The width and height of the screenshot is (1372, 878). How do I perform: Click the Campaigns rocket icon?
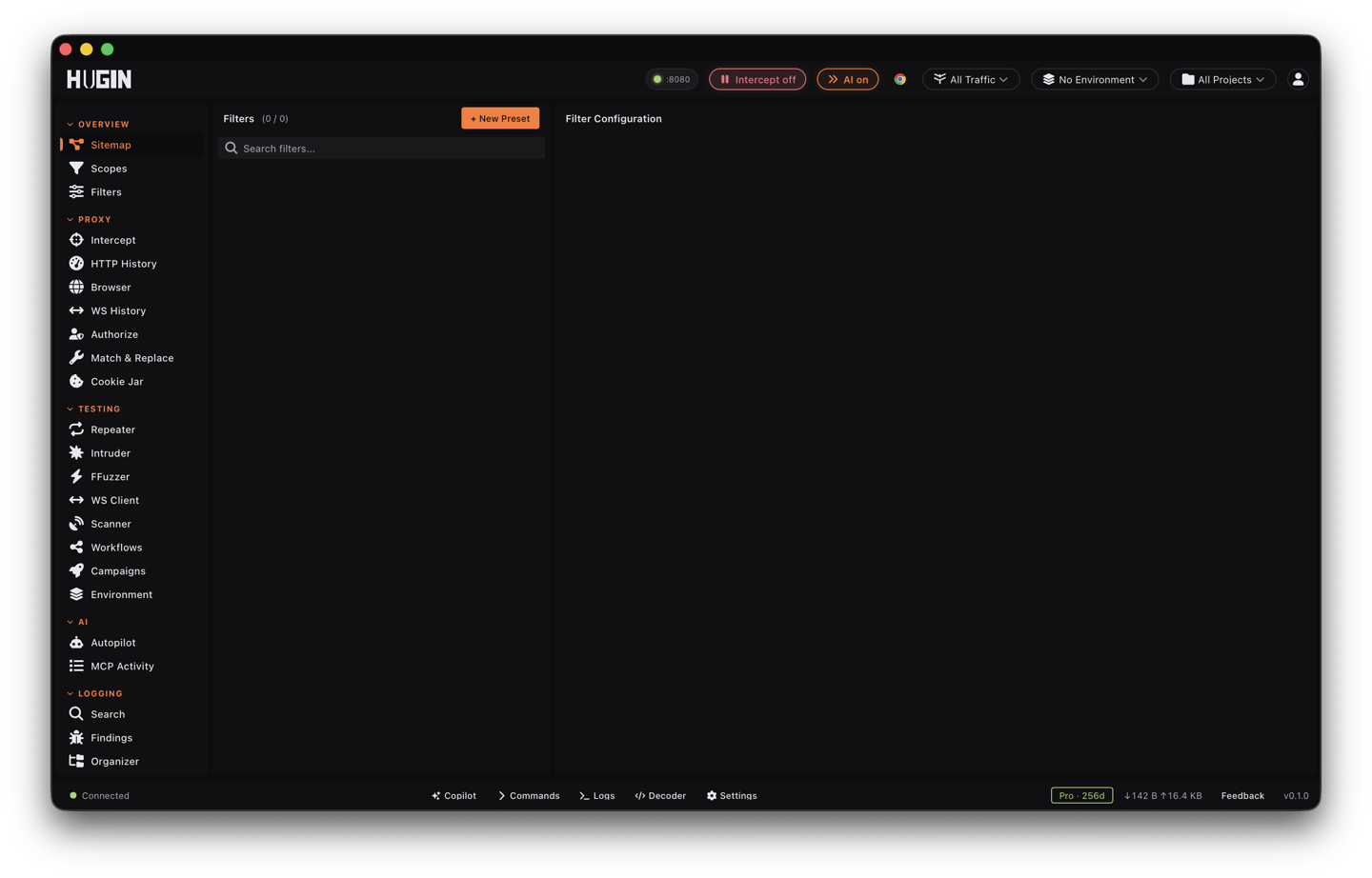click(x=76, y=571)
